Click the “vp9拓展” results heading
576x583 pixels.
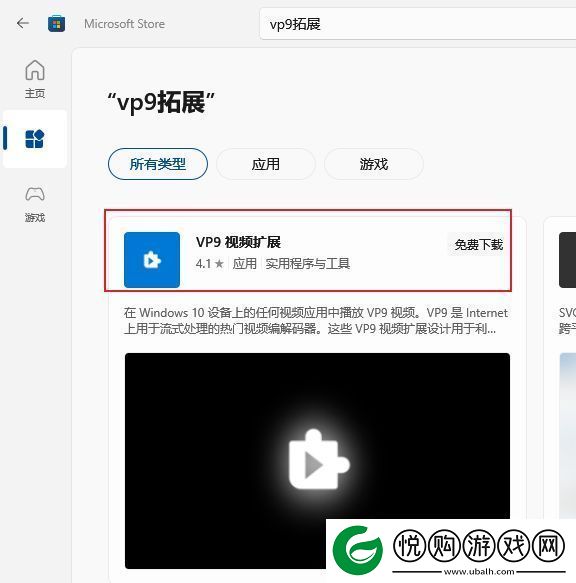coord(161,102)
